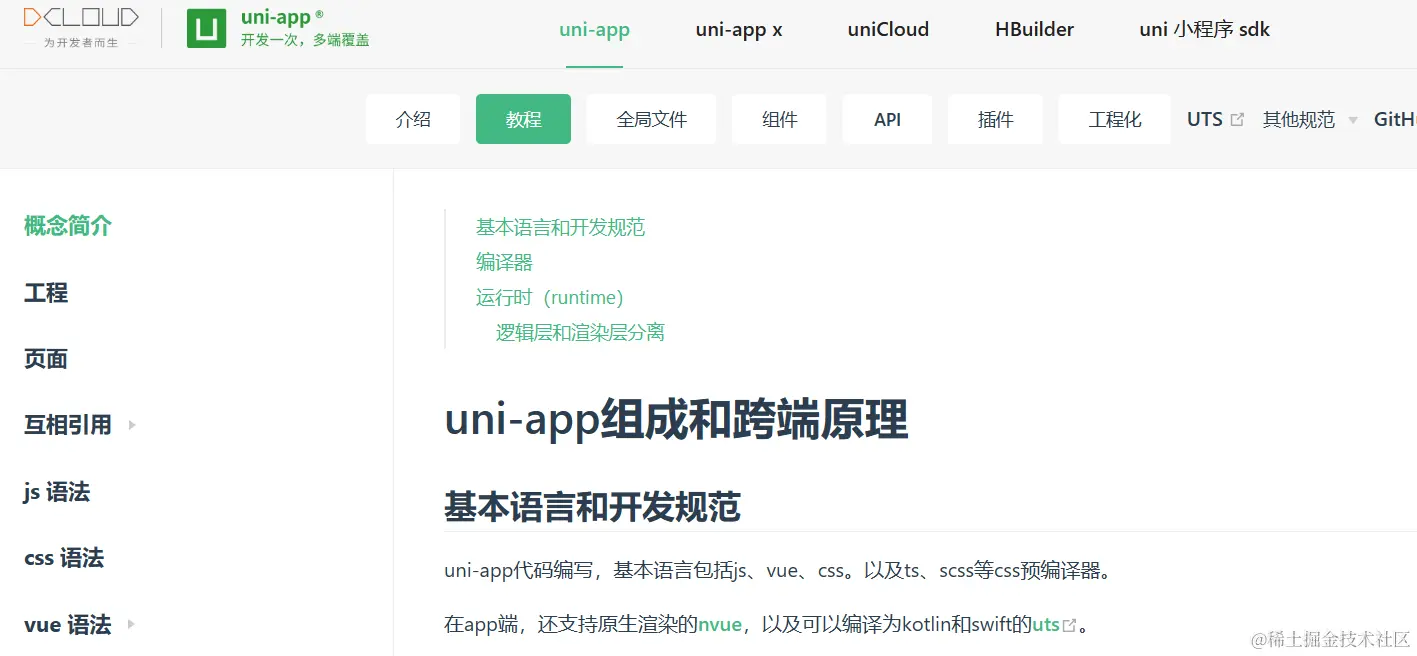Click the 基本语言和开发规范 section heading

[592, 507]
